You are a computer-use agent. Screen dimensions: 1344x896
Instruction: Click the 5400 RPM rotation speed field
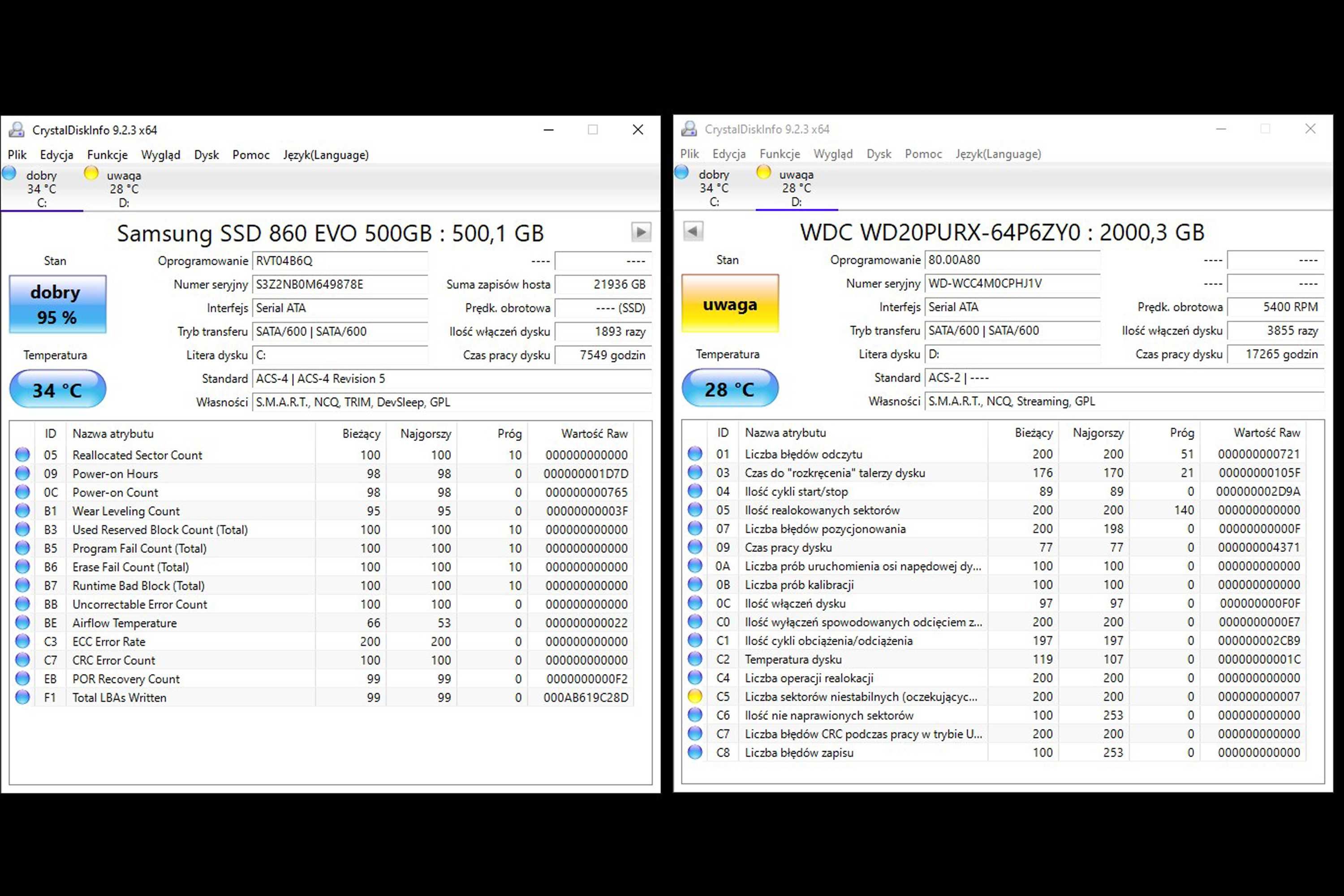(x=1276, y=307)
